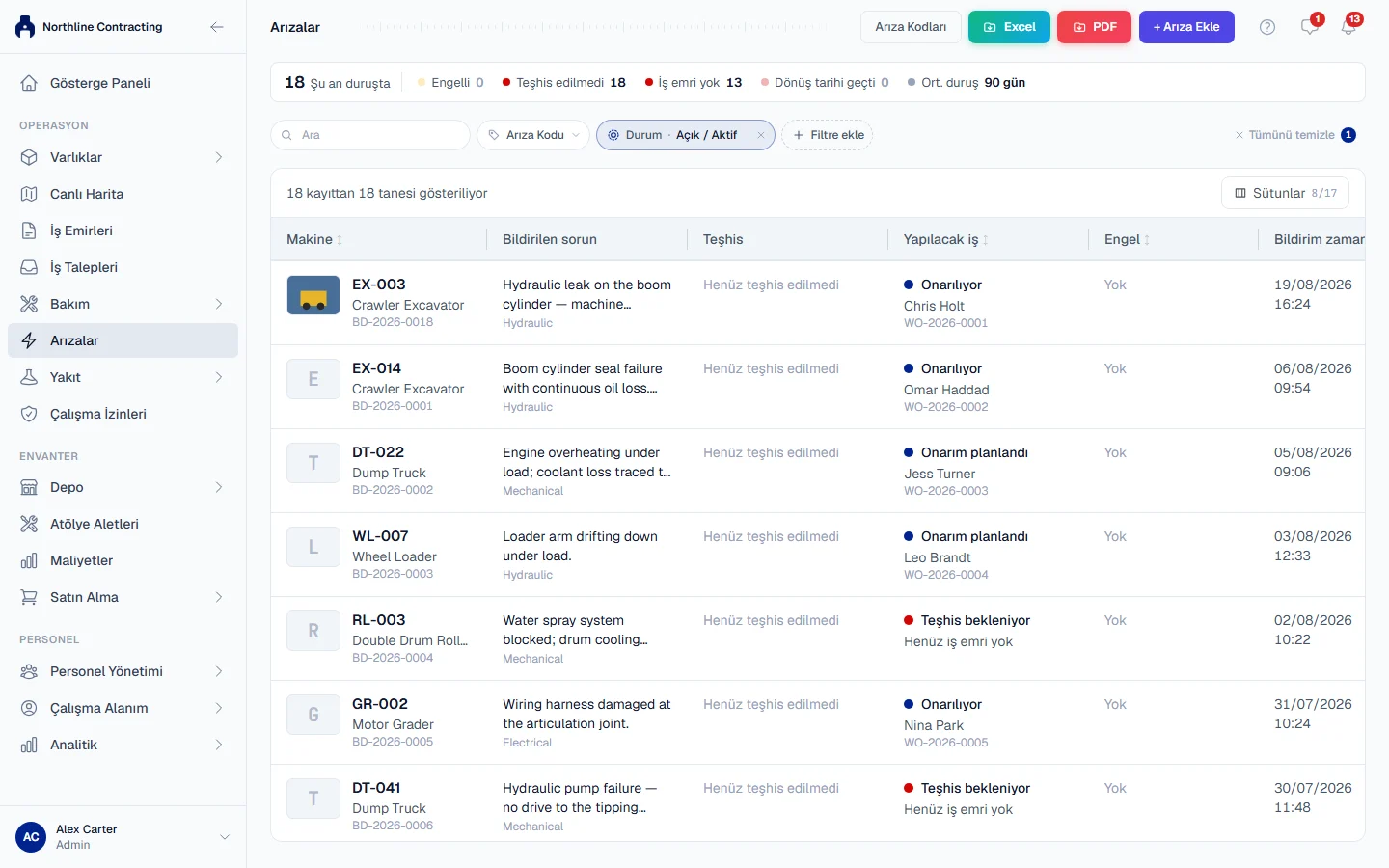Expand the Varlıklar submenu chevron
Image resolution: width=1389 pixels, height=868 pixels.
[219, 157]
